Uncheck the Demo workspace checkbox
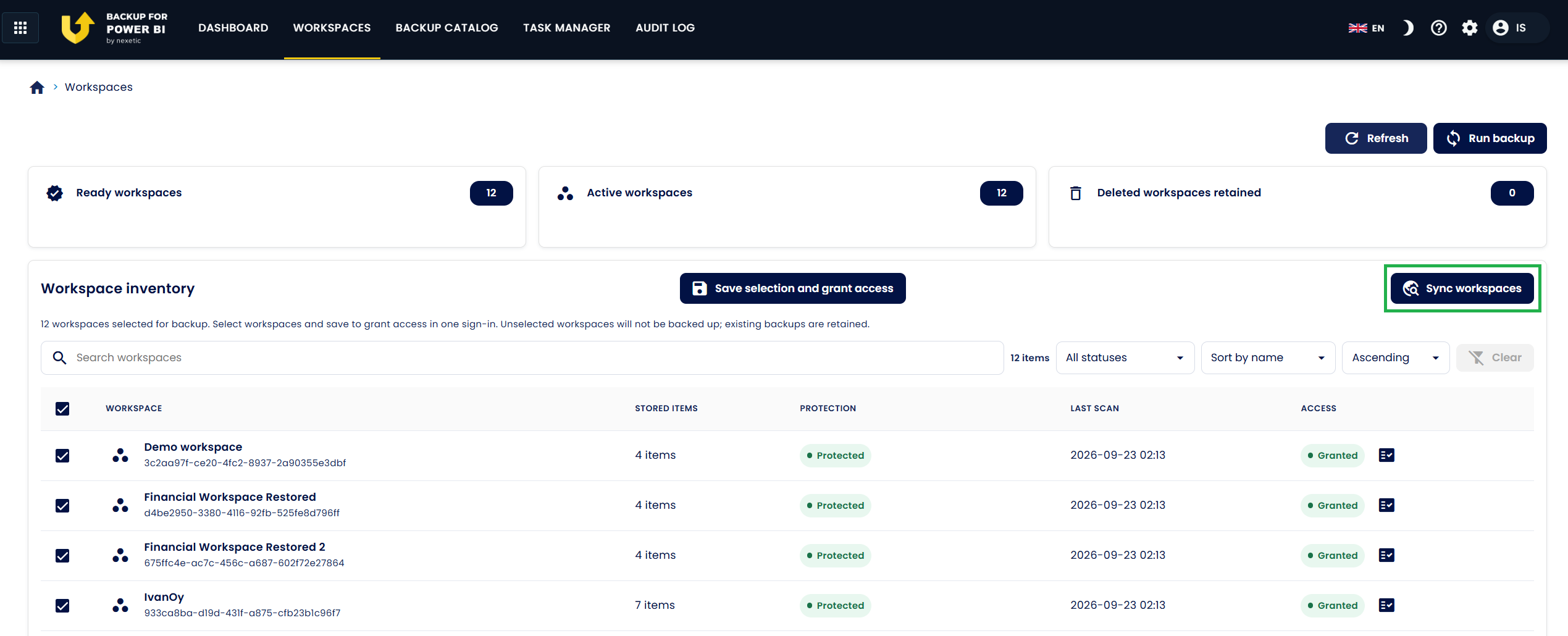This screenshot has width=1568, height=636. tap(62, 456)
